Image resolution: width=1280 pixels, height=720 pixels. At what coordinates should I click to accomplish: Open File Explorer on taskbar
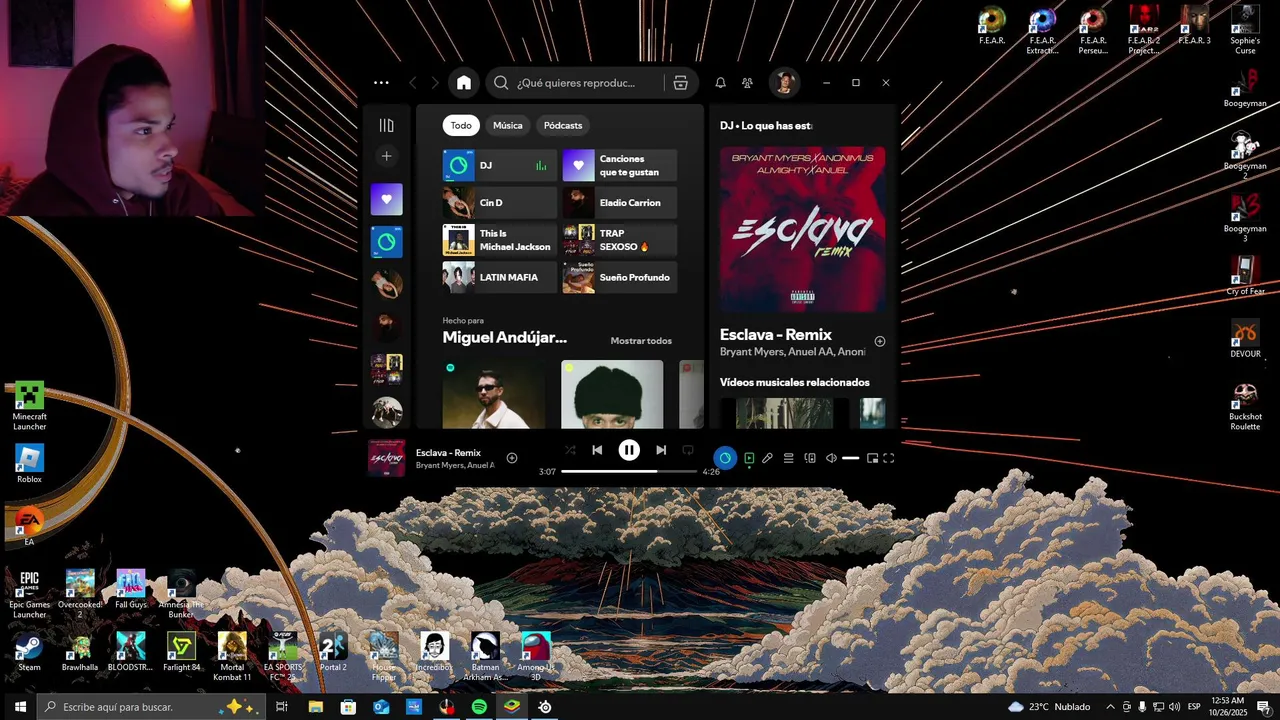click(x=315, y=707)
